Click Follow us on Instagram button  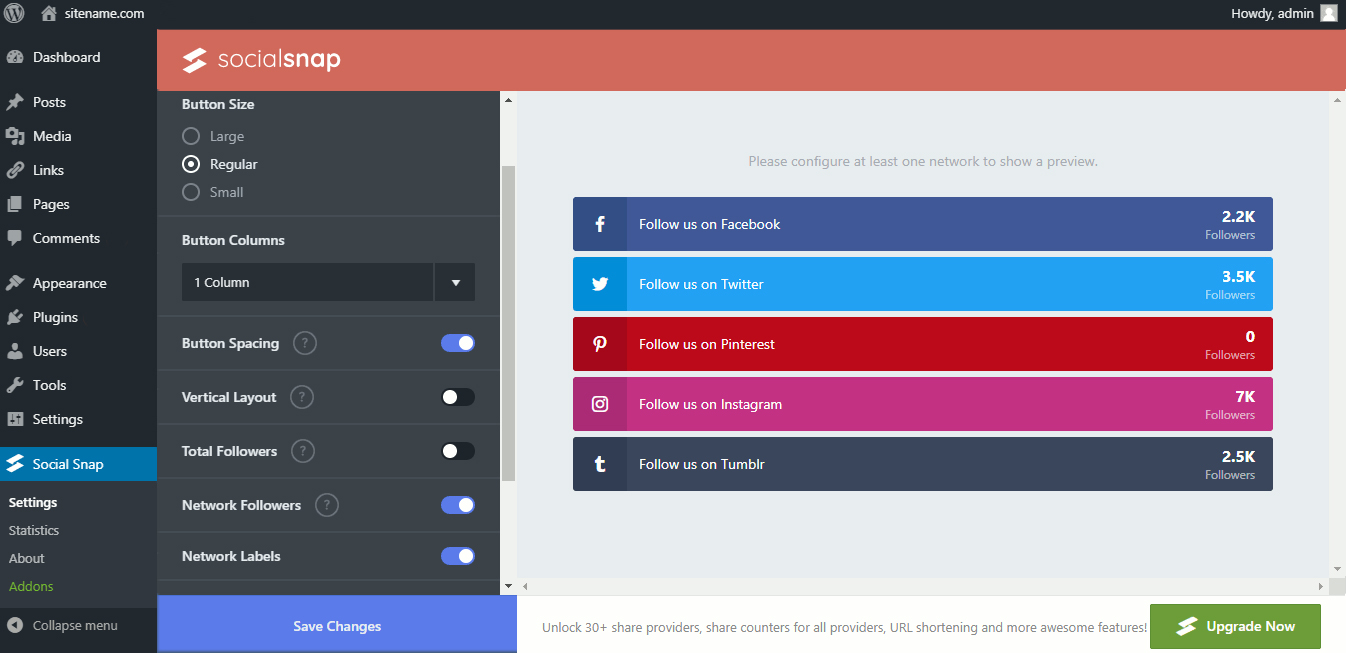923,404
